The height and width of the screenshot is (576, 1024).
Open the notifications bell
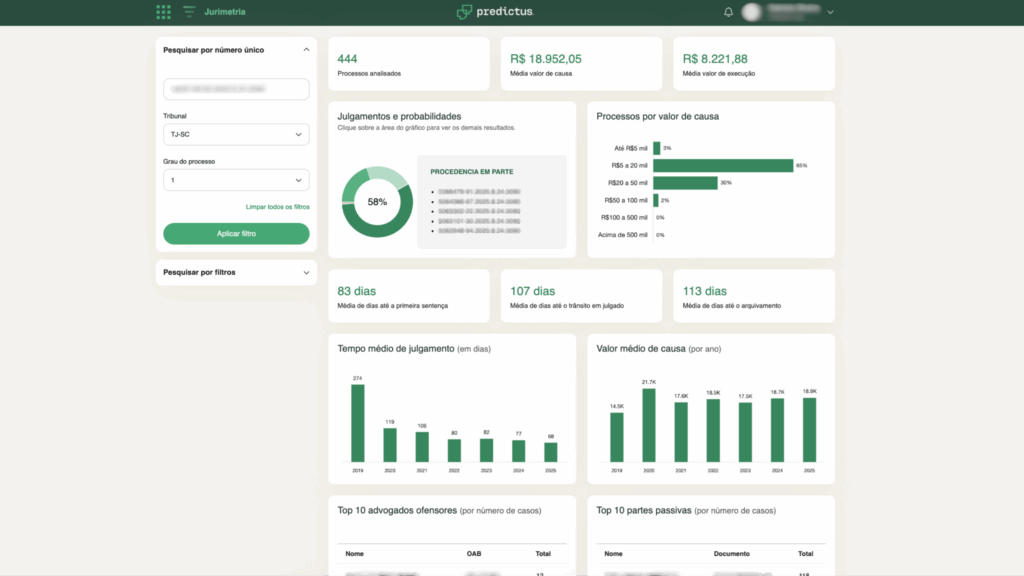point(728,12)
